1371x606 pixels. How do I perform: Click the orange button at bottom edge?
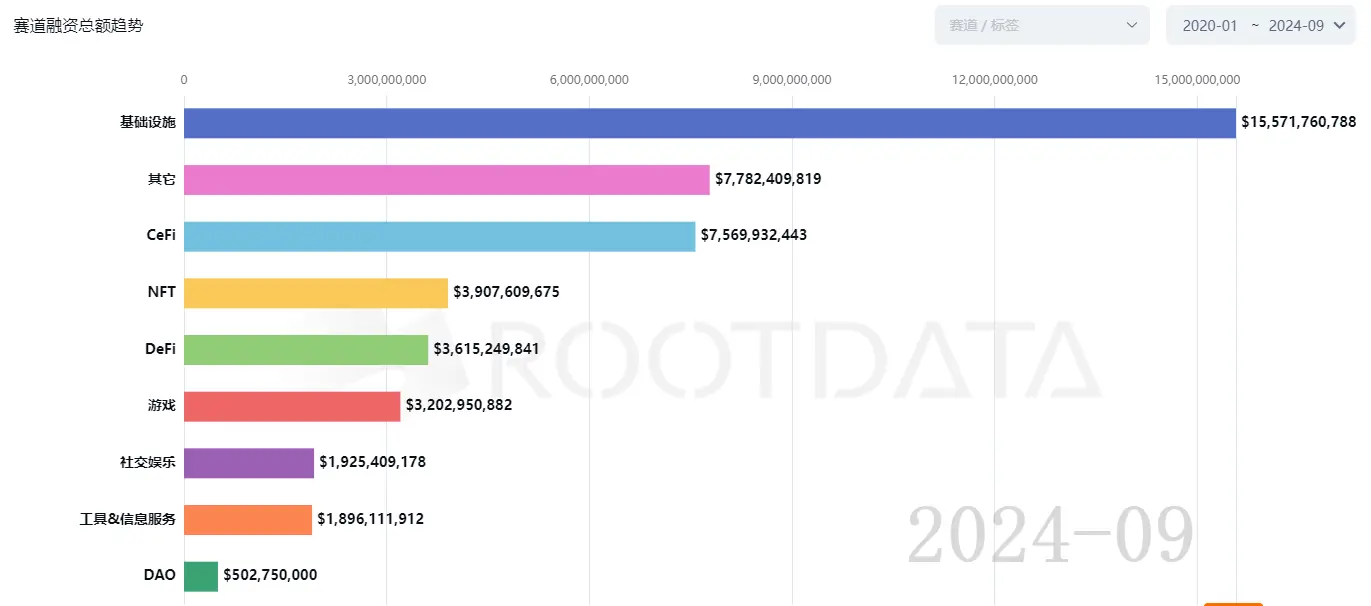[x=1233, y=603]
